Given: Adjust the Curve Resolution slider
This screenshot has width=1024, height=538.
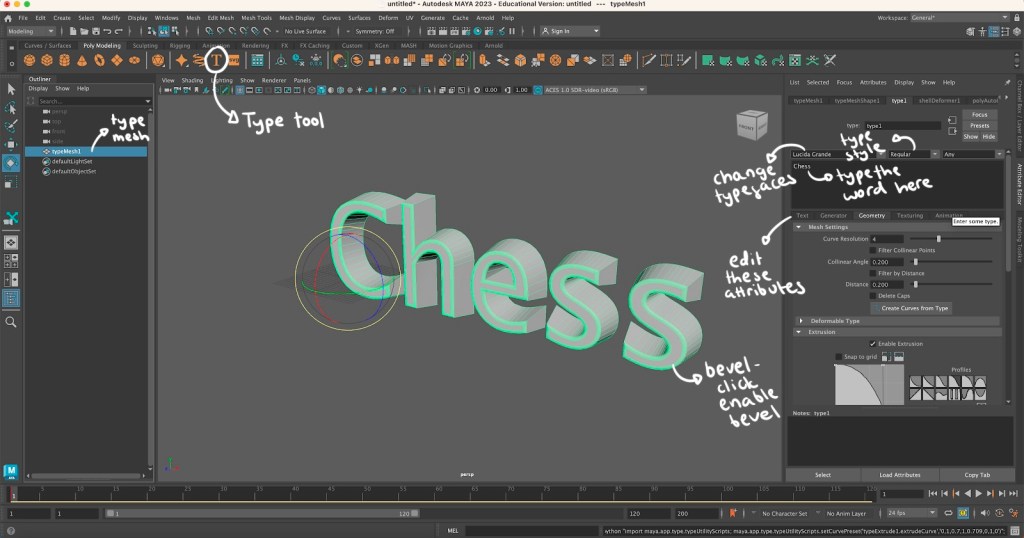Looking at the screenshot, I should (x=938, y=239).
